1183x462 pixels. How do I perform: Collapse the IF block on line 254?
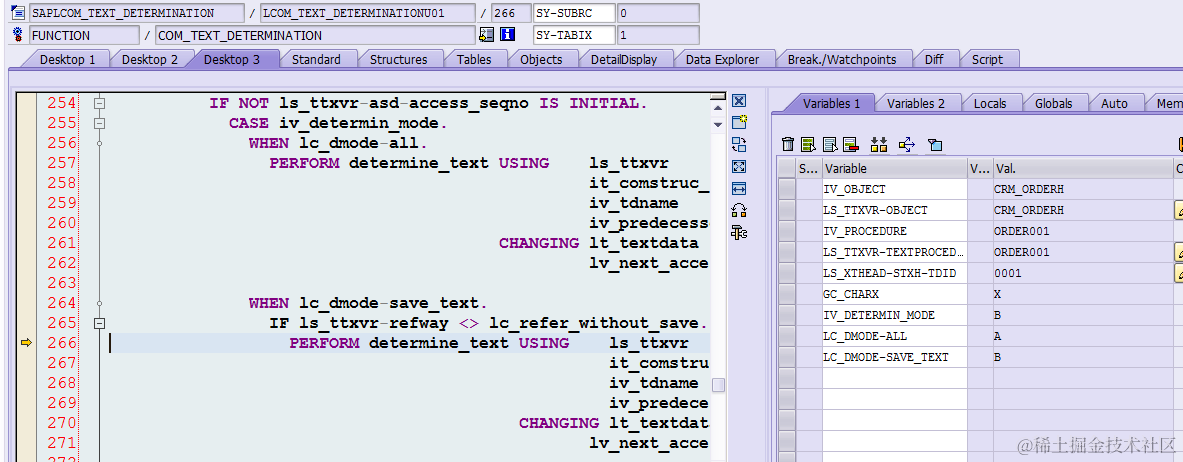99,103
